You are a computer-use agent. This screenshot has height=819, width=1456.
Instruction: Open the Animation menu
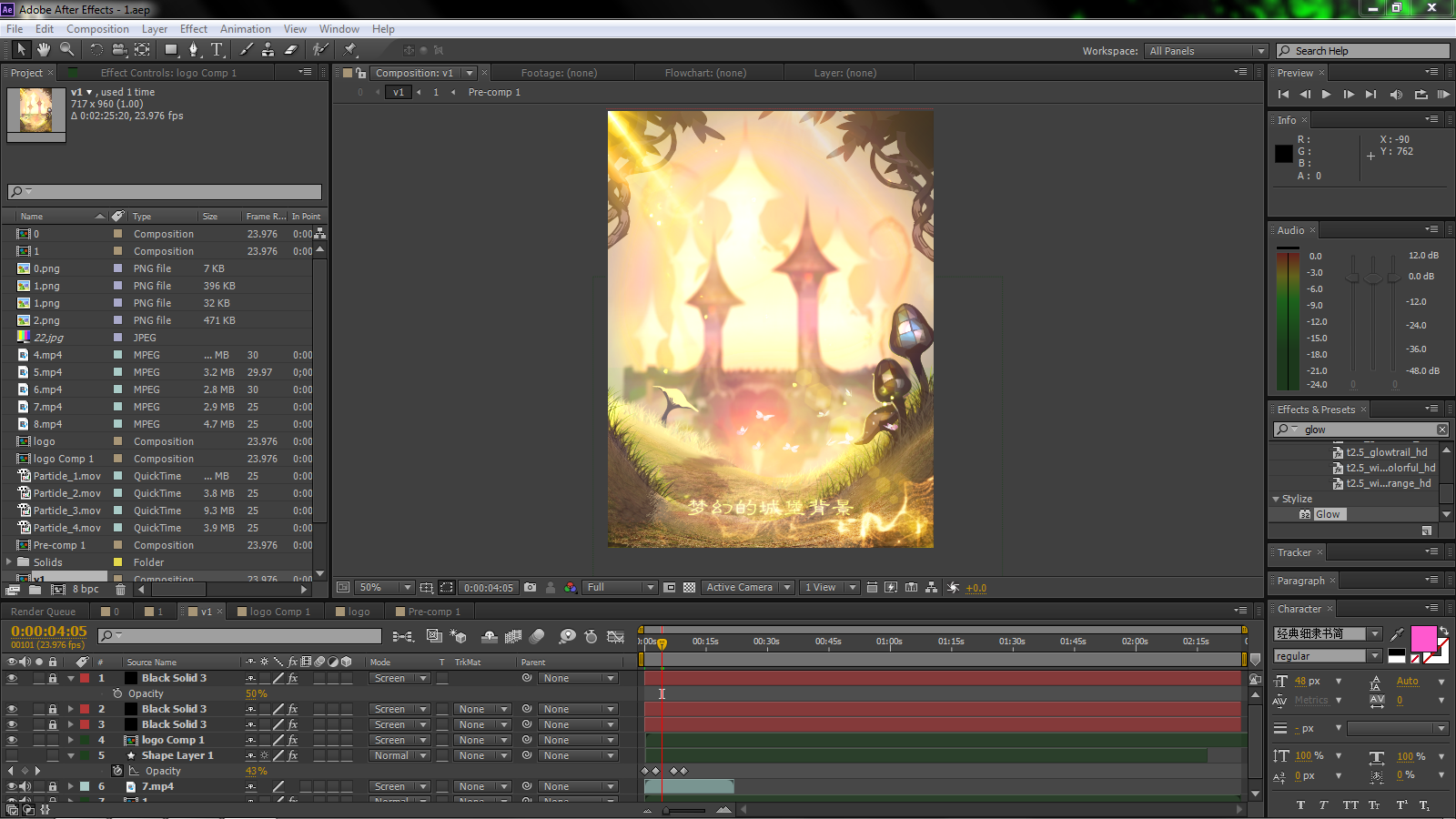[246, 29]
